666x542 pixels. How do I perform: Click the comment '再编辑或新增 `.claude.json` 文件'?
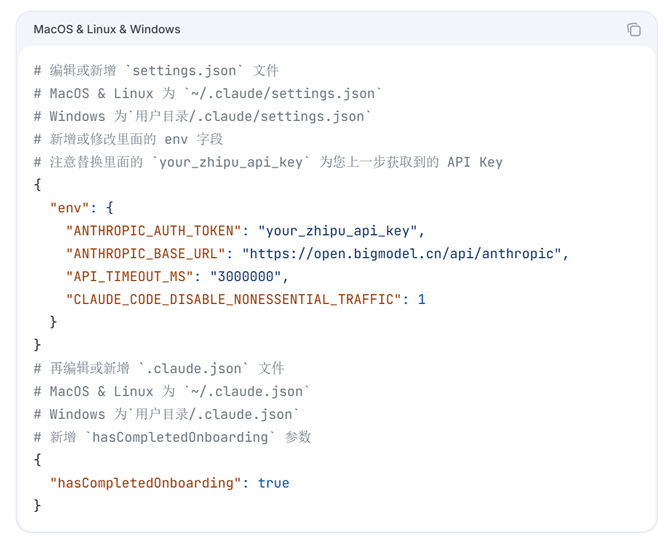coord(159,368)
